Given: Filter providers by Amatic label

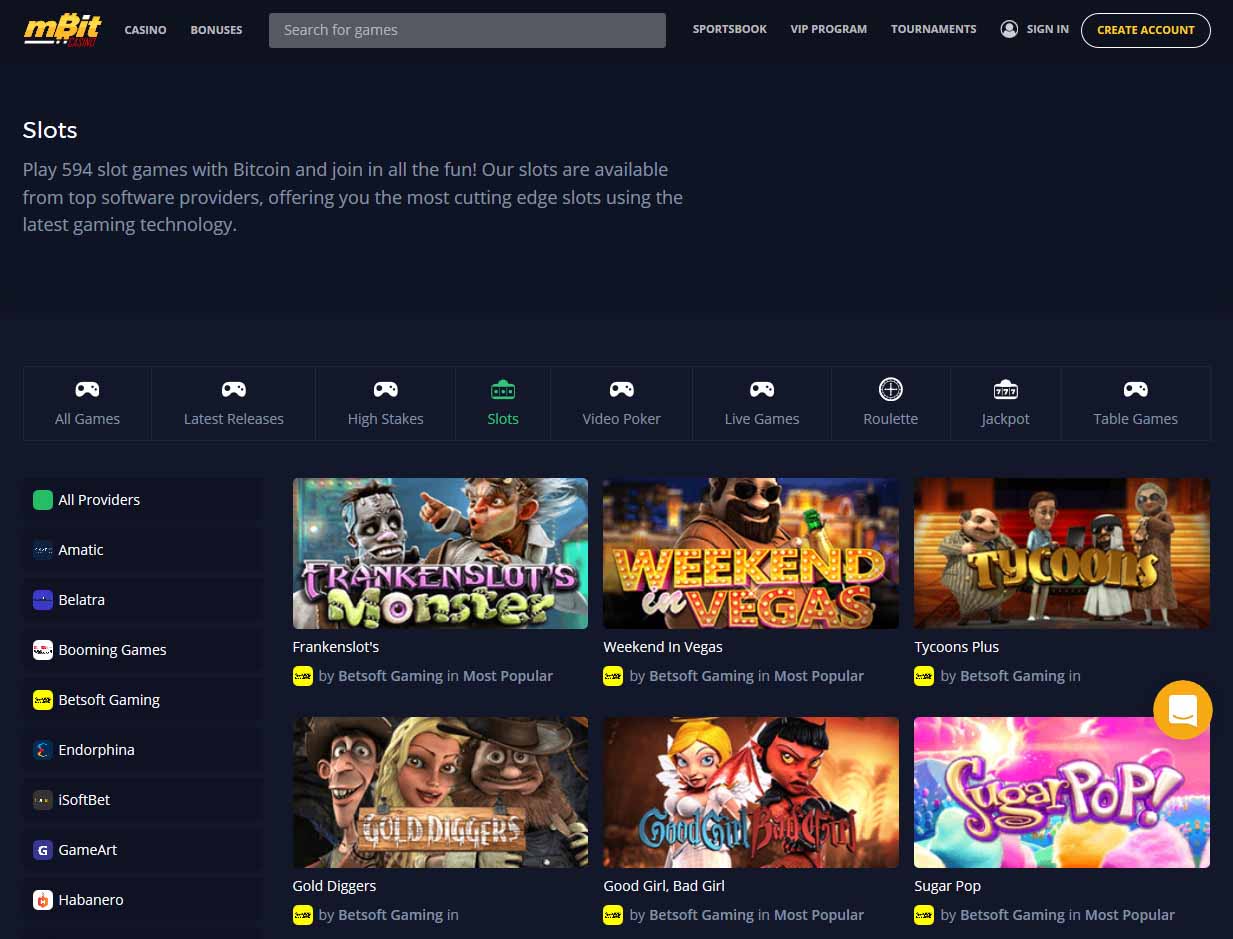Looking at the screenshot, I should pos(81,550).
